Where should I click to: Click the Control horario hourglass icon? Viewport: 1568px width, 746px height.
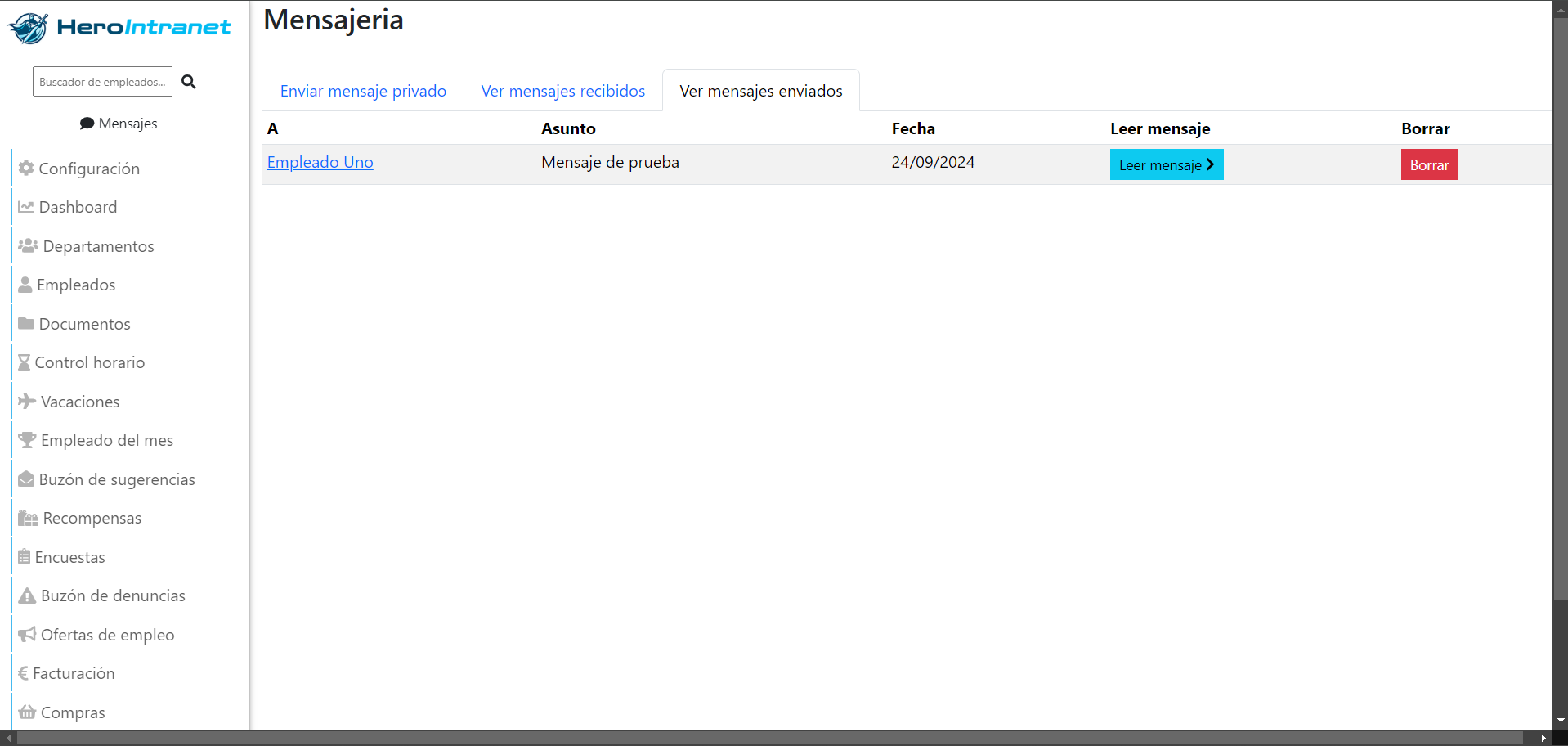click(x=25, y=362)
